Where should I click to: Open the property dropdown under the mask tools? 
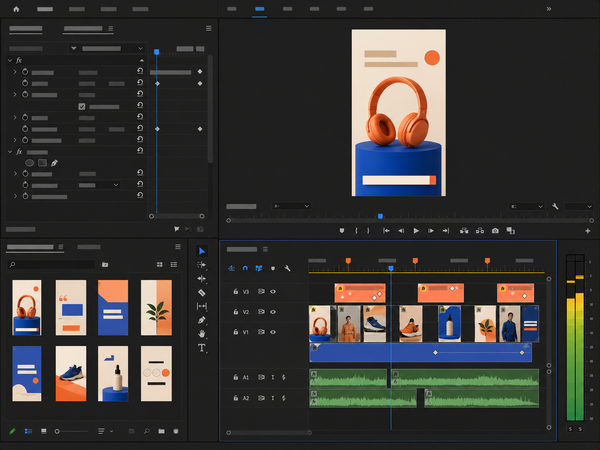(99, 185)
